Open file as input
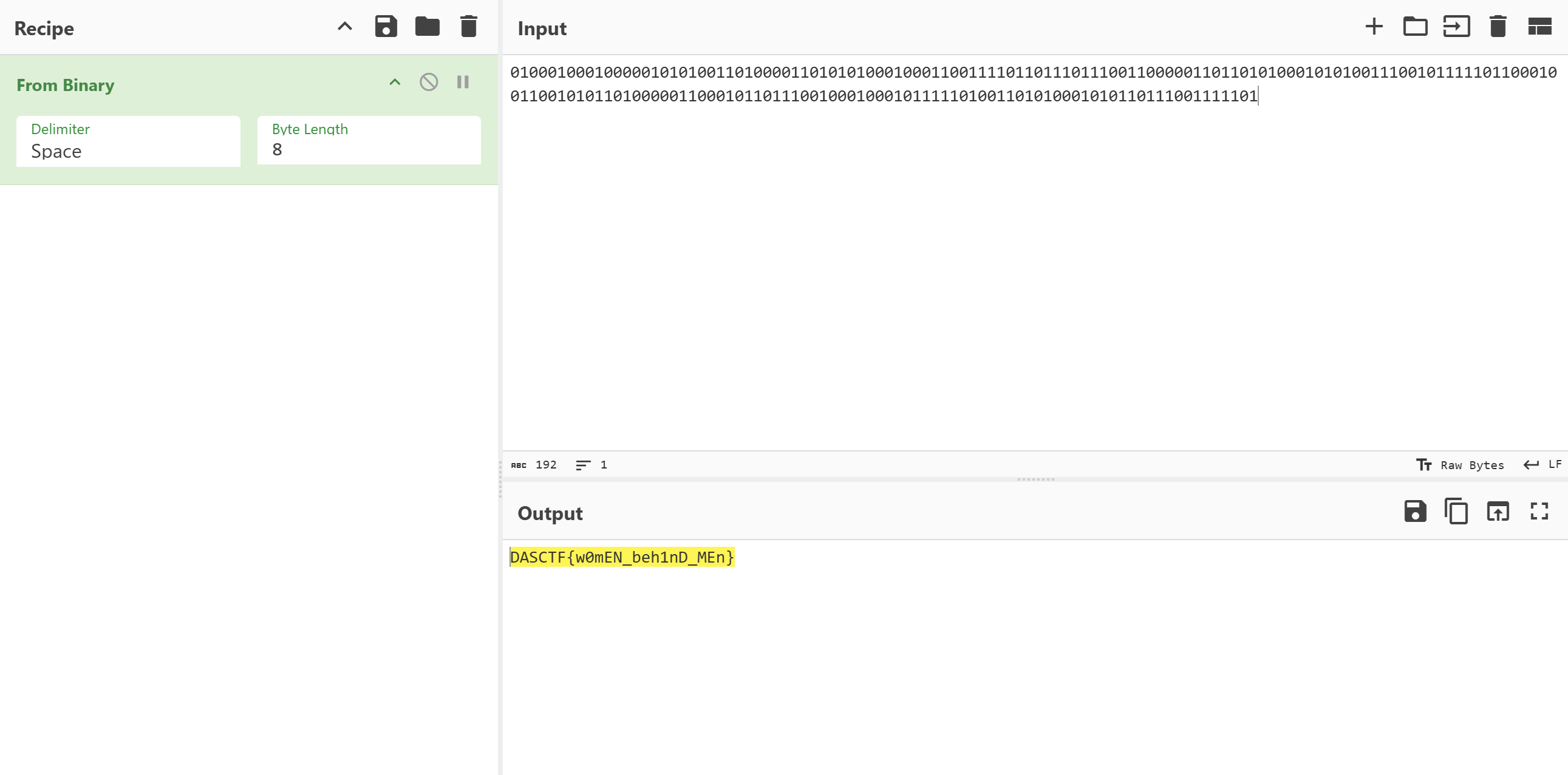The width and height of the screenshot is (1568, 775). click(1456, 27)
